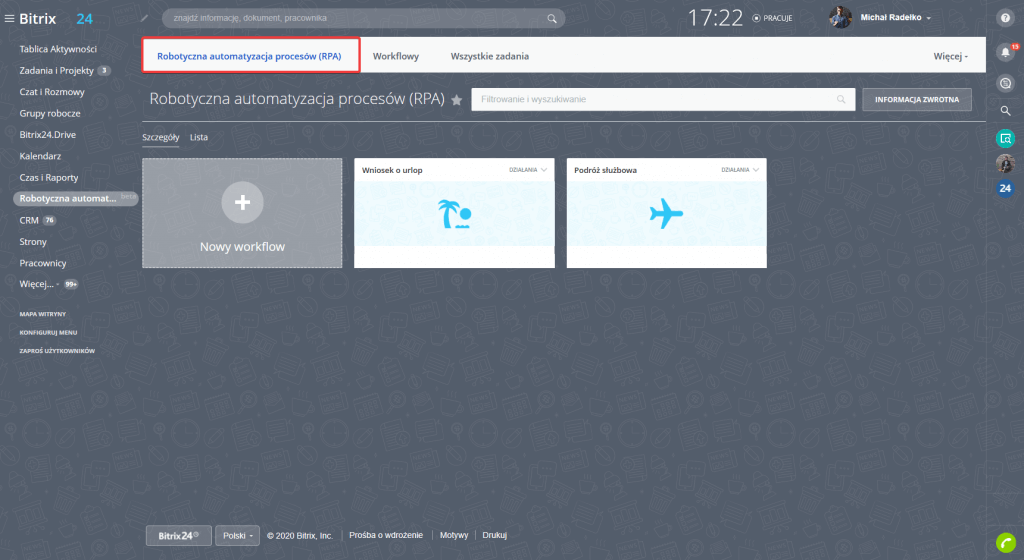Click the blue 24 icon in right sidebar
The height and width of the screenshot is (560, 1024).
1005,188
